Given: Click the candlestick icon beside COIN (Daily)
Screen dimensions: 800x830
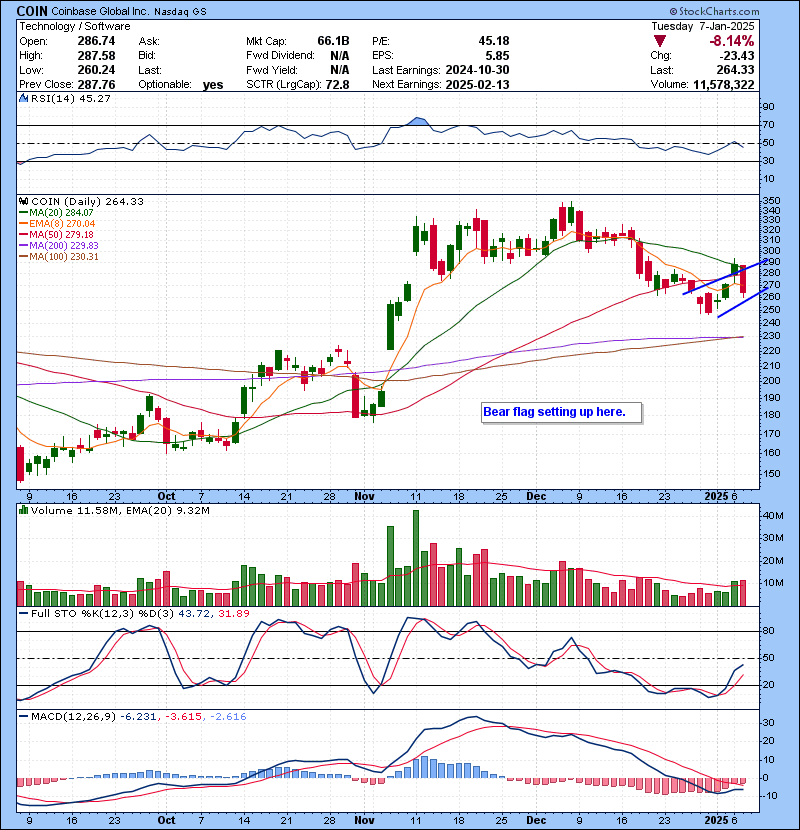Looking at the screenshot, I should pyautogui.click(x=23, y=201).
